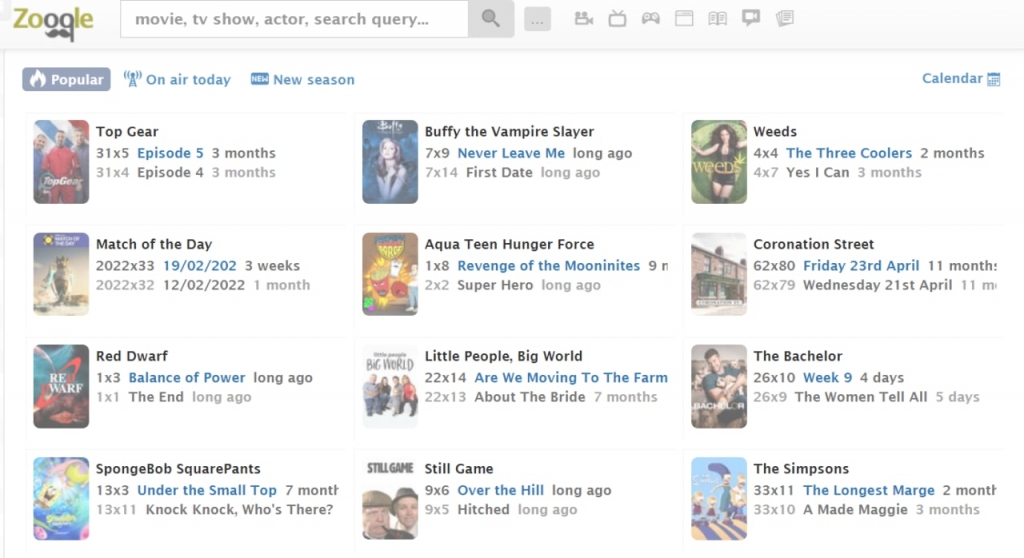Open Top Gear Episode 5 link
Image resolution: width=1024 pixels, height=558 pixels.
point(170,153)
